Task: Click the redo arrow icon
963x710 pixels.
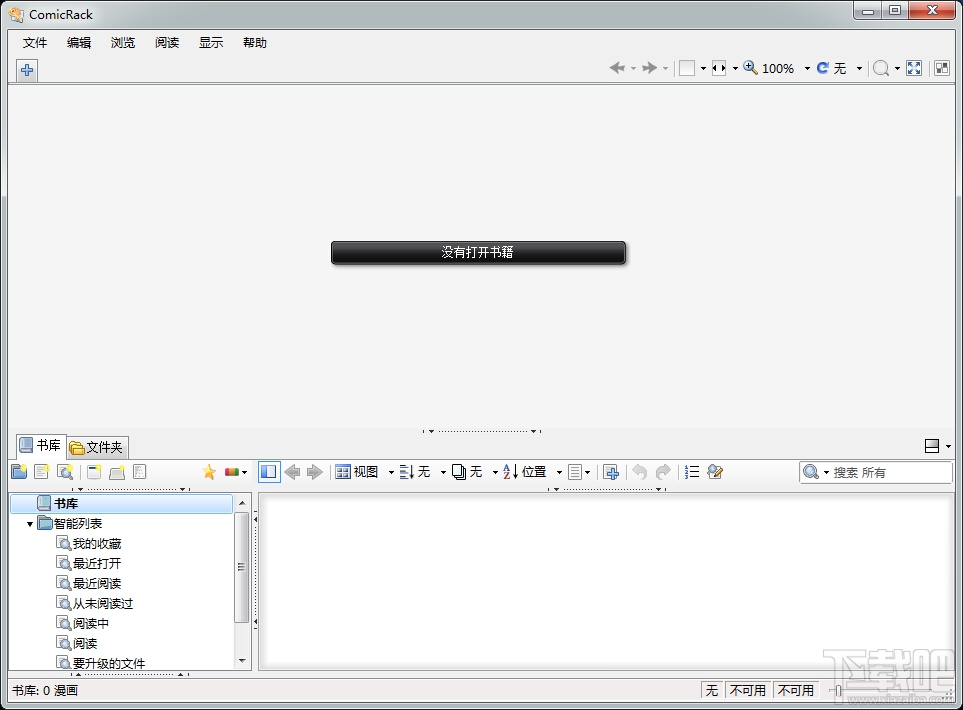Action: coord(663,472)
